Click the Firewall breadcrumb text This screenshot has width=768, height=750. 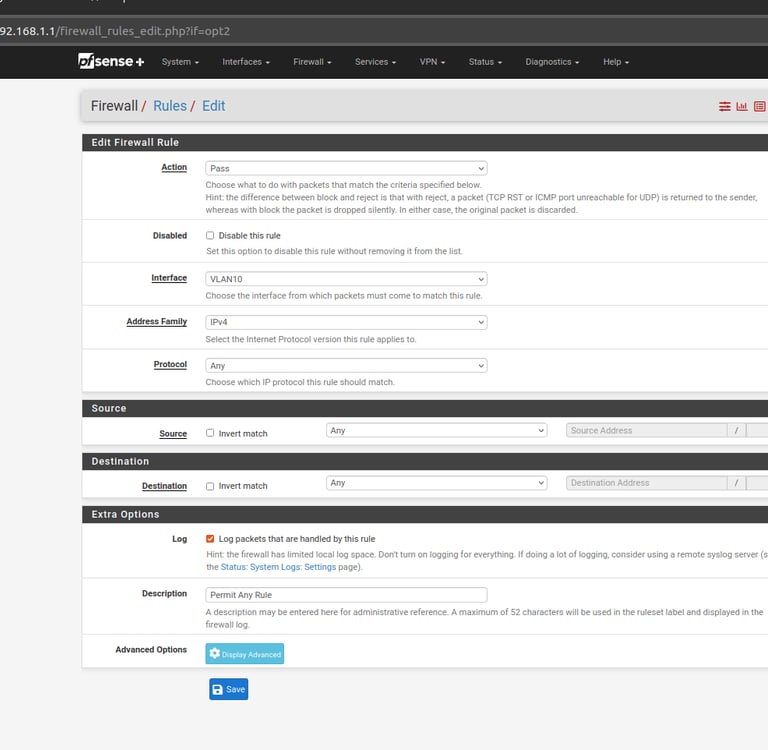pos(114,106)
